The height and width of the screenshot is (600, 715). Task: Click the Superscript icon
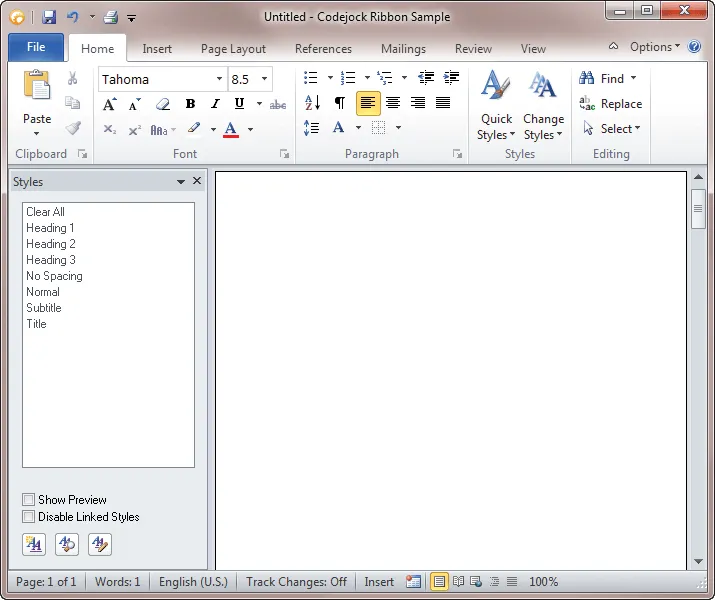point(135,130)
